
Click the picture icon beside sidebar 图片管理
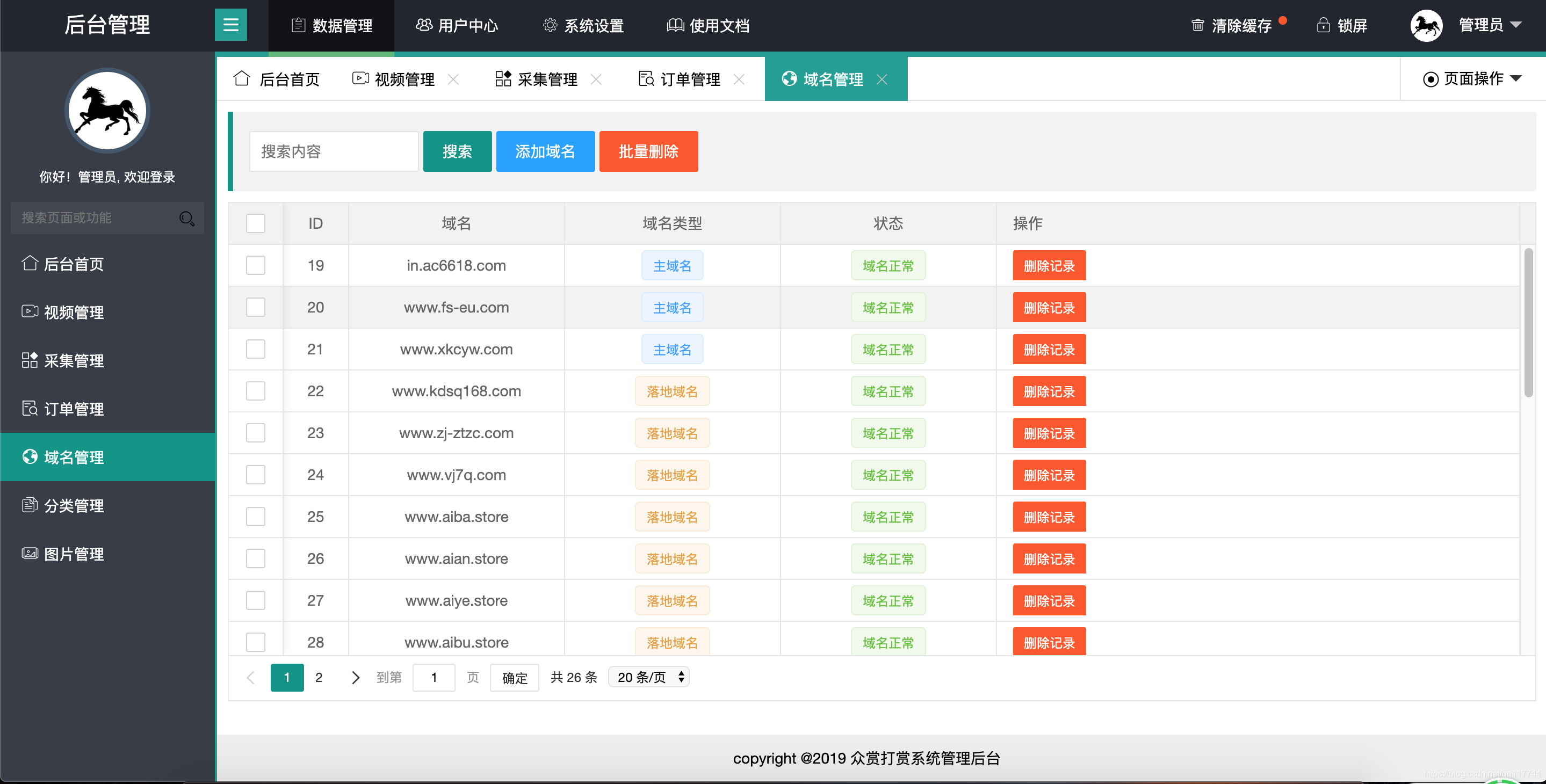click(x=30, y=553)
